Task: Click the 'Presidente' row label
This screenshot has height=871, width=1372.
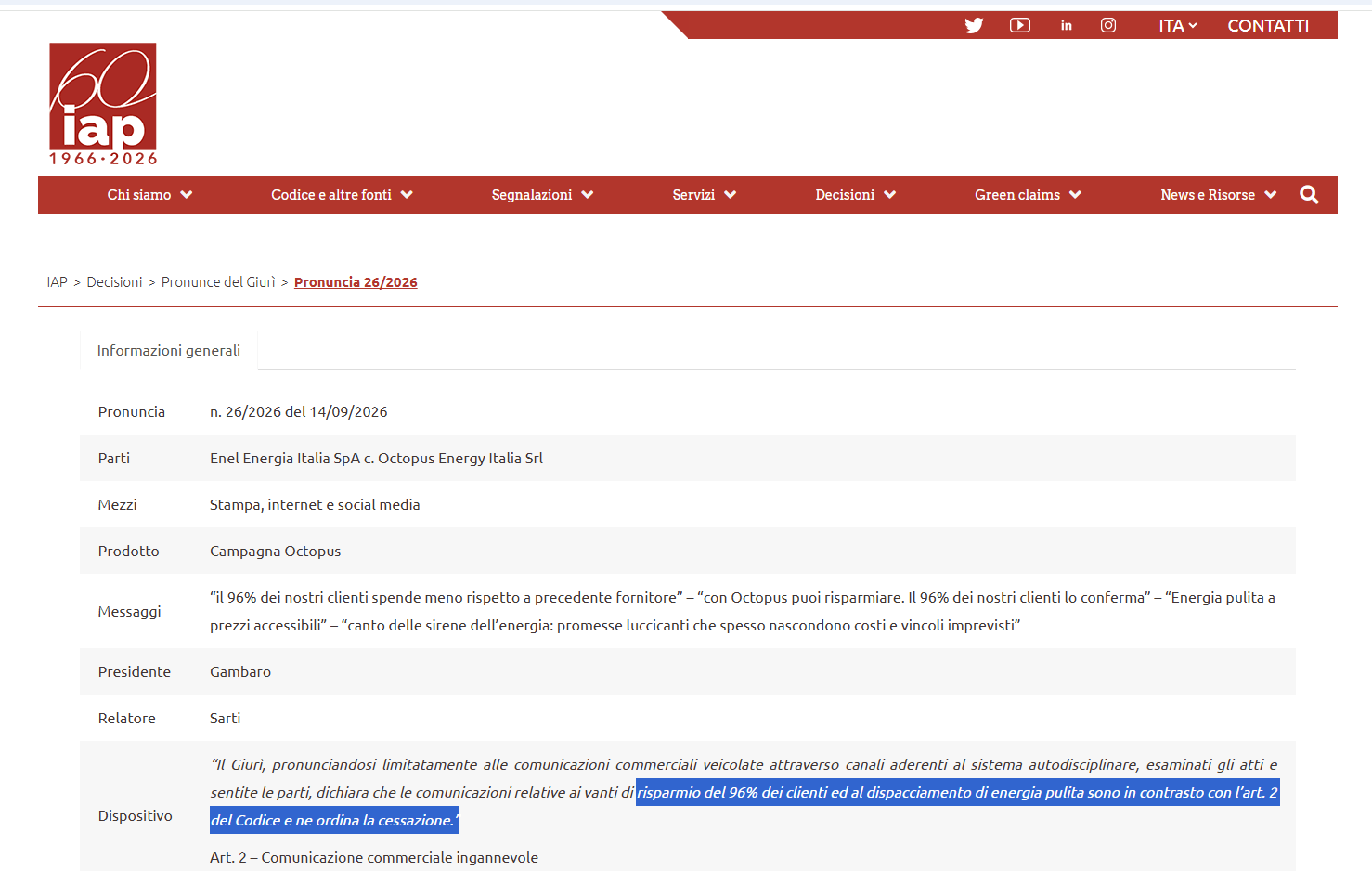Action: (135, 672)
